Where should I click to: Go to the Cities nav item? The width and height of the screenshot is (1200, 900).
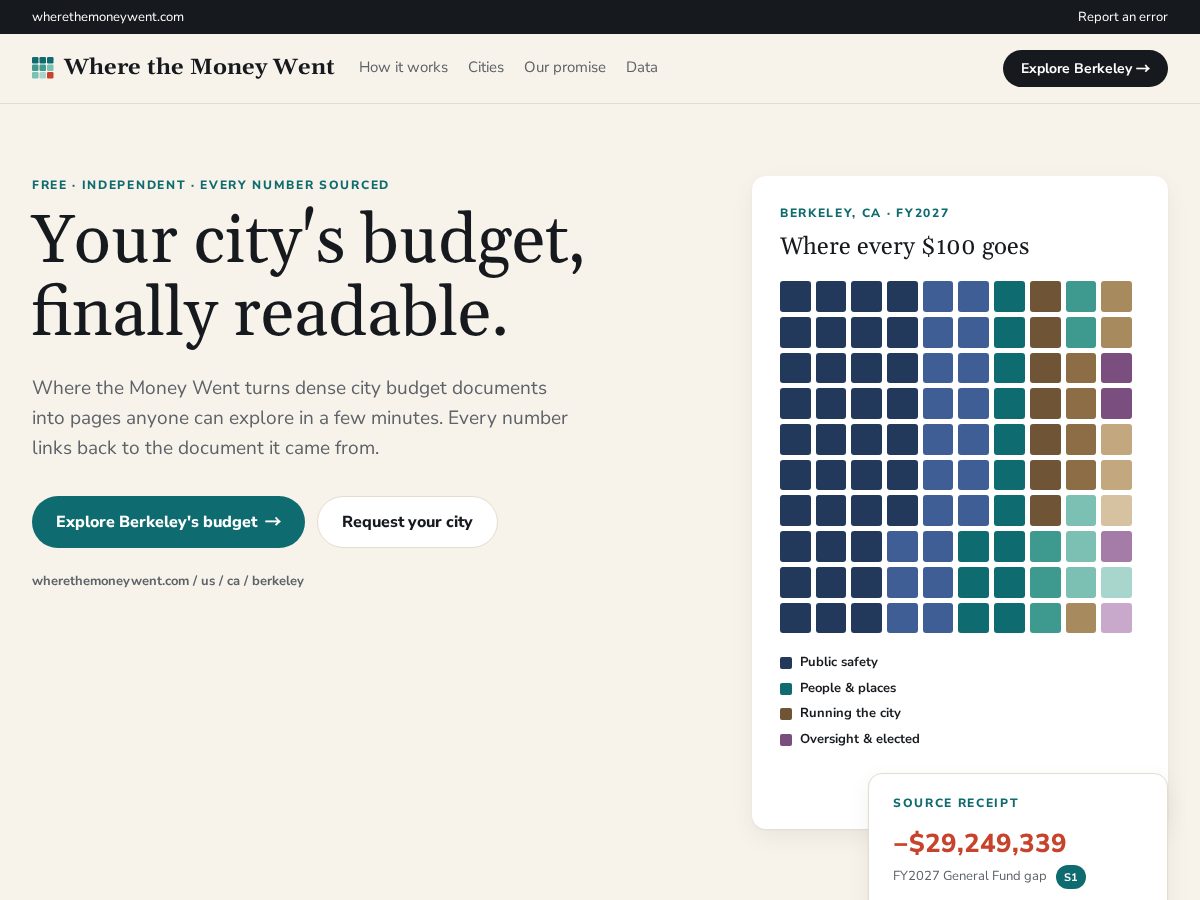[486, 68]
